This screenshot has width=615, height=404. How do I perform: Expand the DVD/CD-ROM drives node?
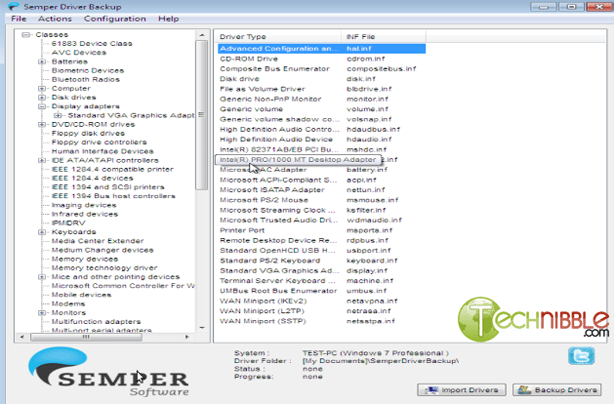[x=42, y=125]
